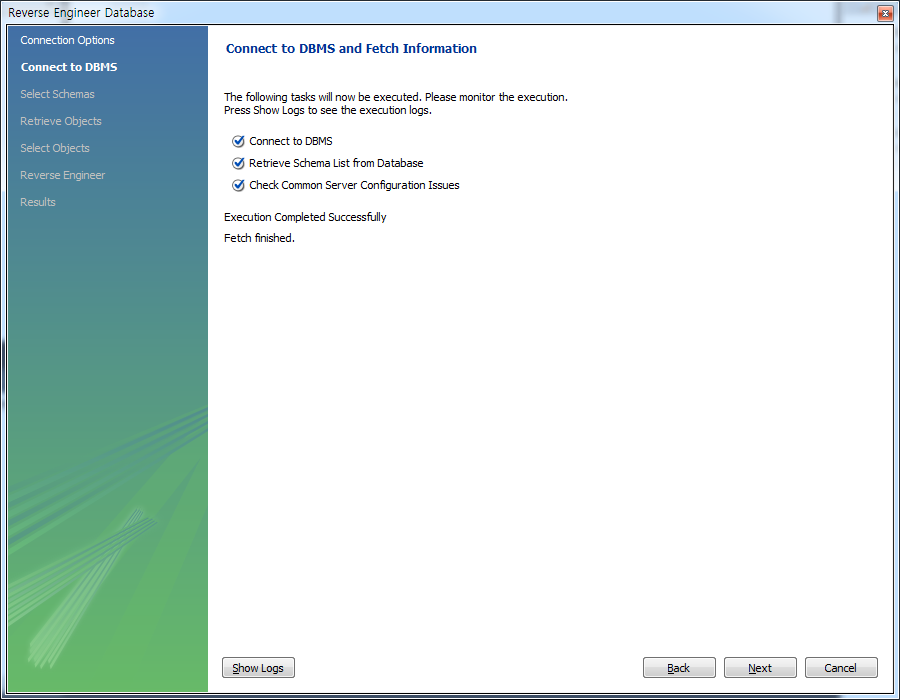
Task: Click the 'Reverse Engineer Database' window title
Action: point(82,13)
